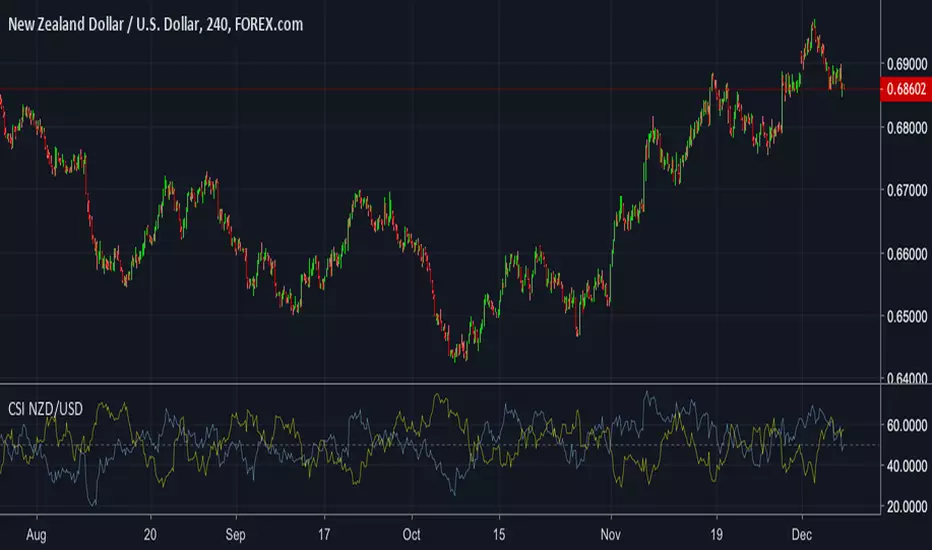The height and width of the screenshot is (550, 932).
Task: Click the Sep date label on time axis
Action: (235, 535)
